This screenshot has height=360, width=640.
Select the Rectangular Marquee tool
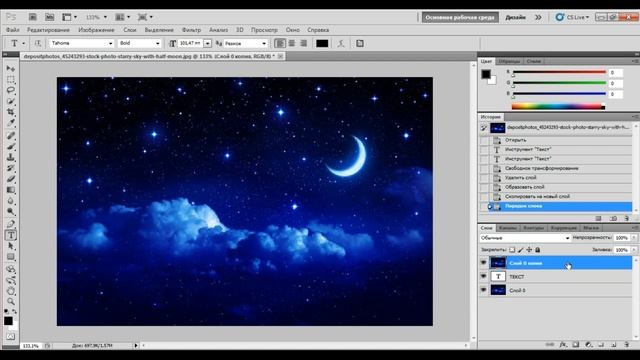click(x=11, y=79)
